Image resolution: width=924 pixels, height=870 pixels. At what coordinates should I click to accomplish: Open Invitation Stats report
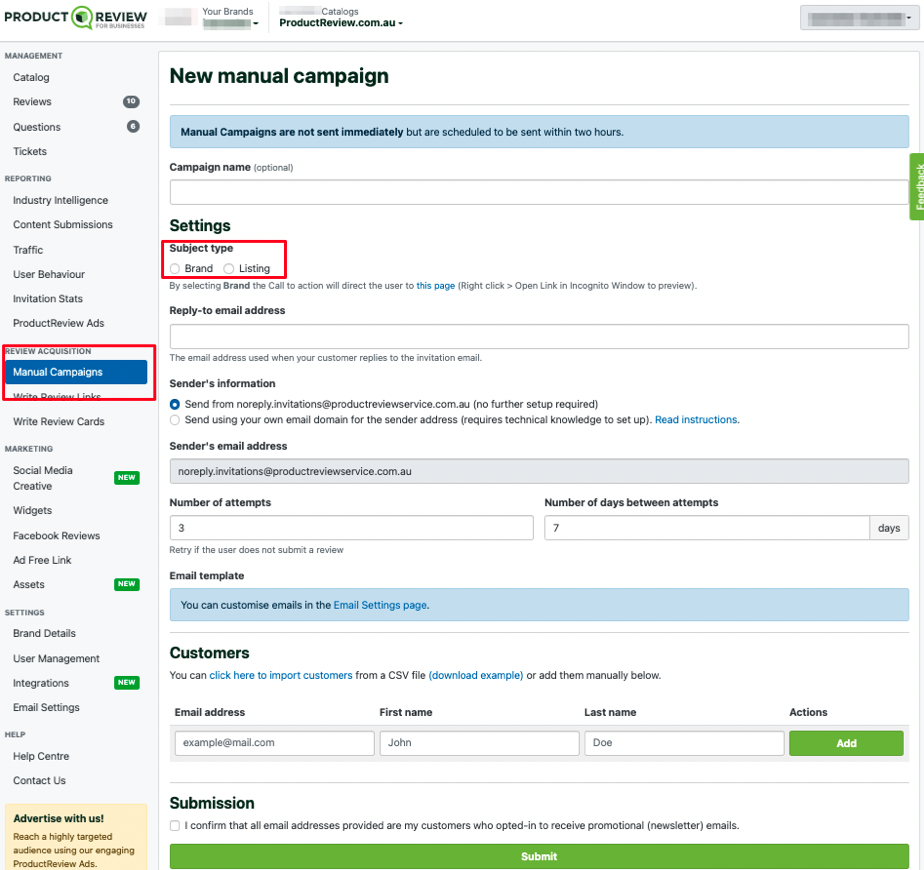click(48, 299)
